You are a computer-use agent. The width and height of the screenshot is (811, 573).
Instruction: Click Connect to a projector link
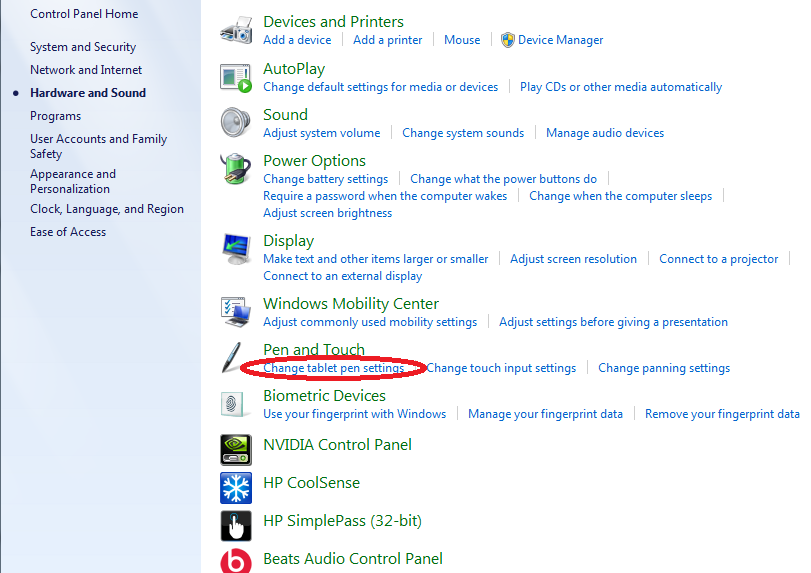click(718, 259)
